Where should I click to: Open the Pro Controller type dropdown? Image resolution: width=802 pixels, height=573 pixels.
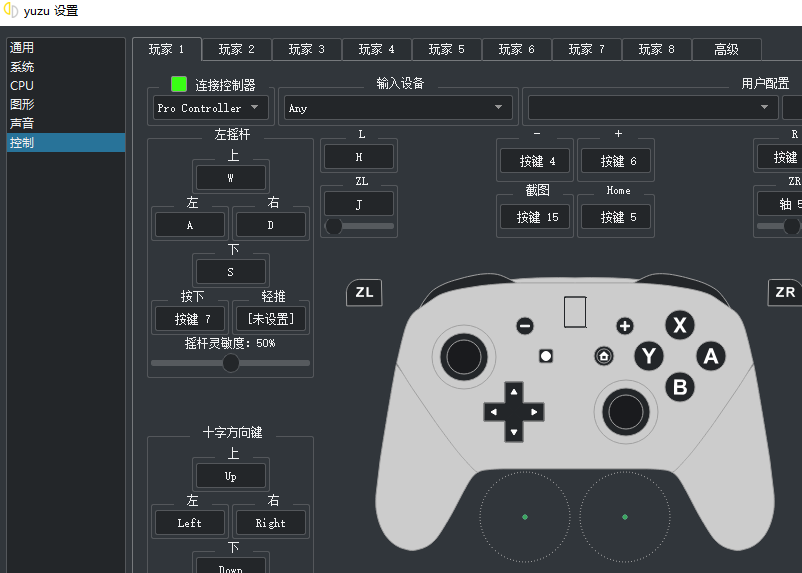(211, 108)
